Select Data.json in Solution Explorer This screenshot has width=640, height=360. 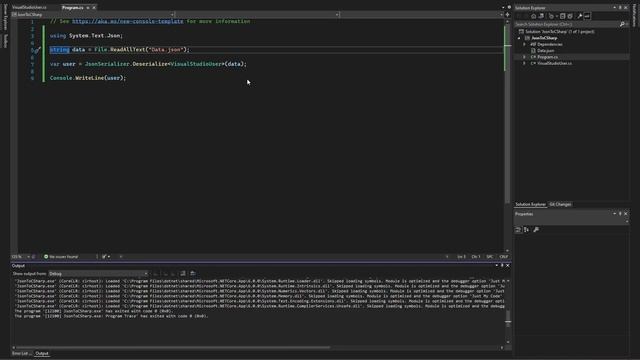pyautogui.click(x=545, y=51)
